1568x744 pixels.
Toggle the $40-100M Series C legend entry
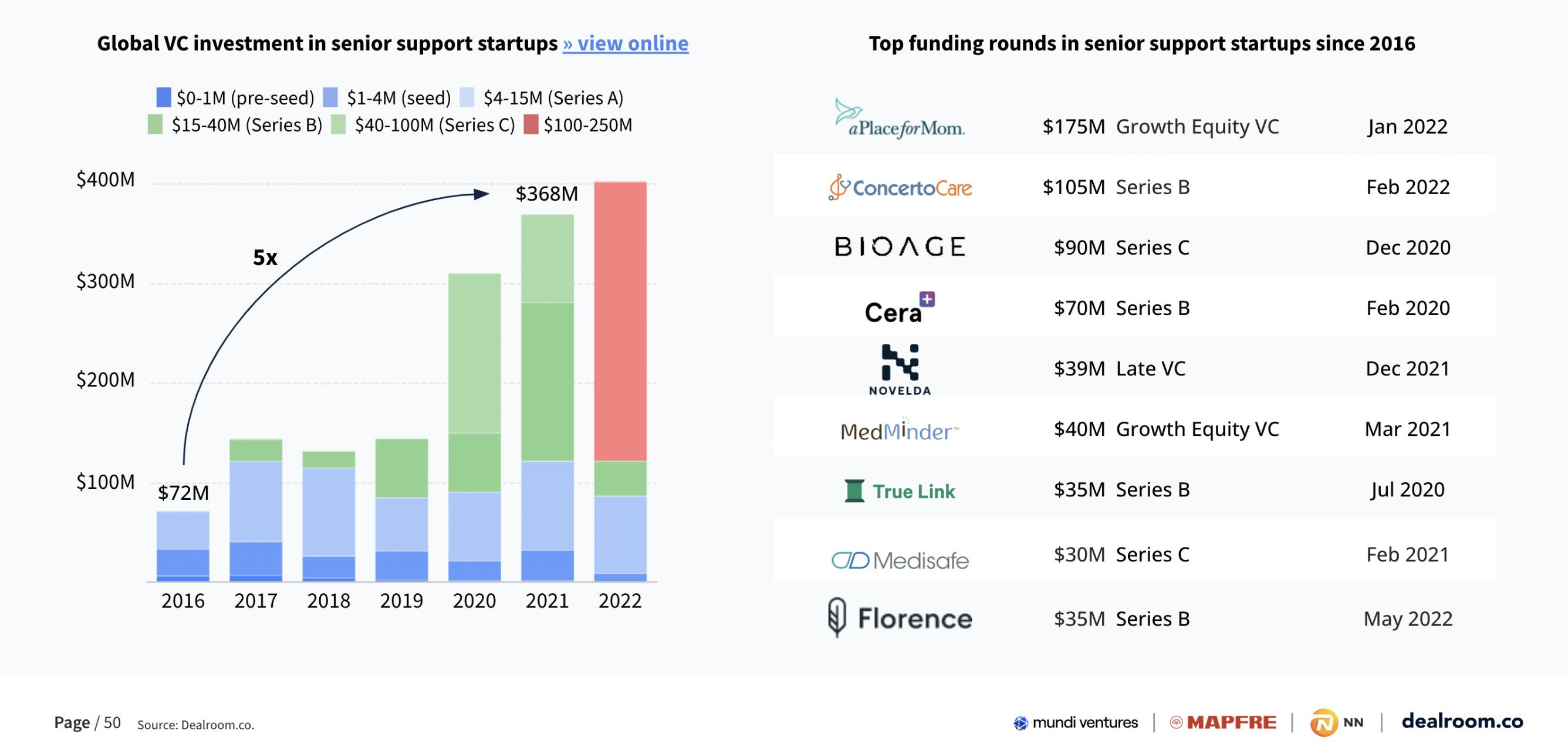424,125
